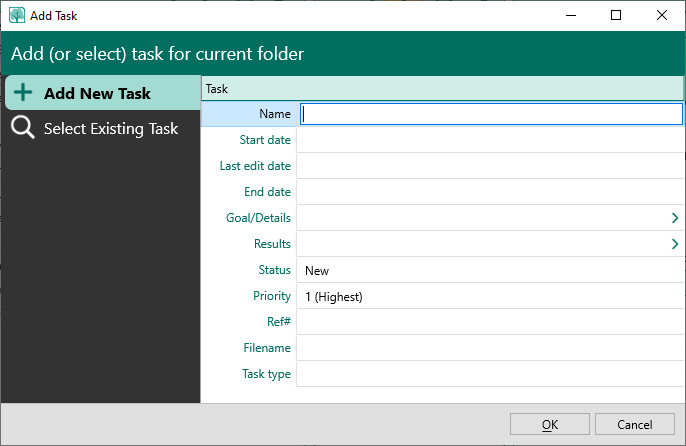
Task: Click the Start date field
Action: click(x=488, y=140)
